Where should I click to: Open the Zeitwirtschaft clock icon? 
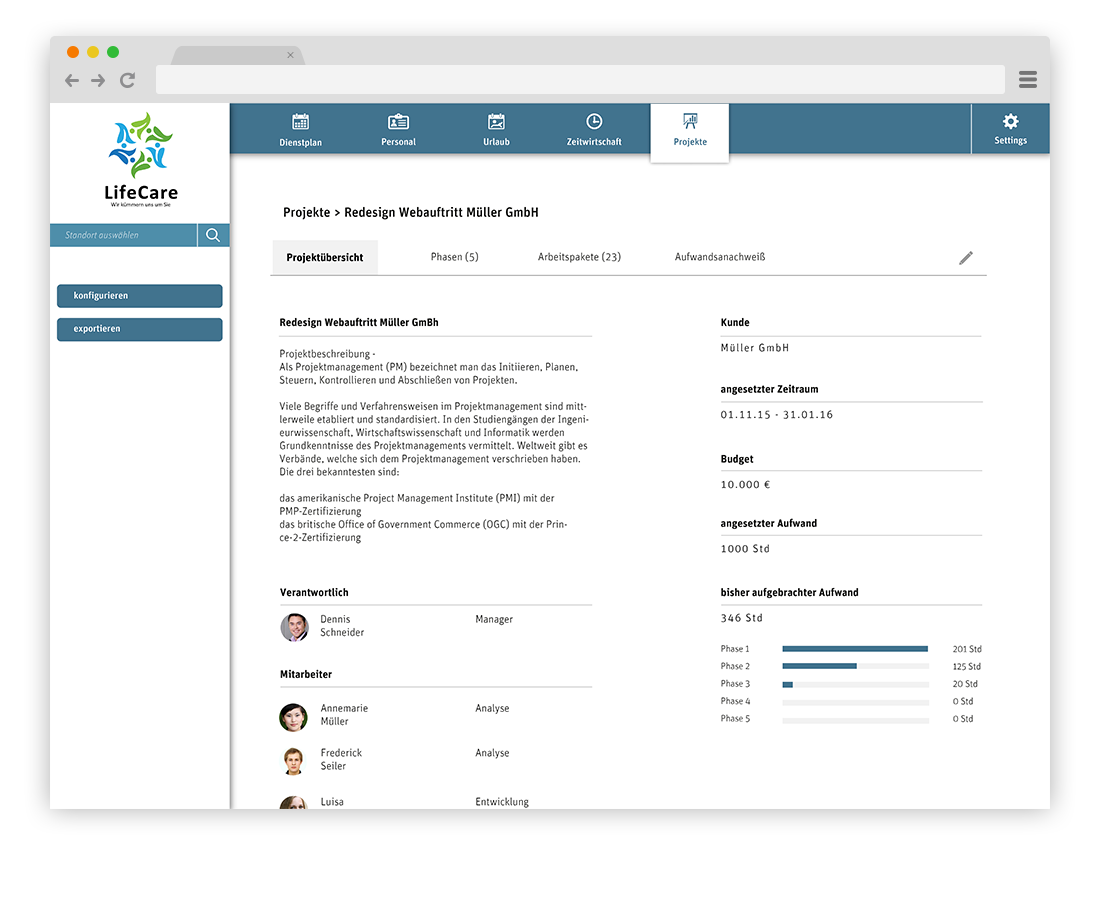point(594,122)
